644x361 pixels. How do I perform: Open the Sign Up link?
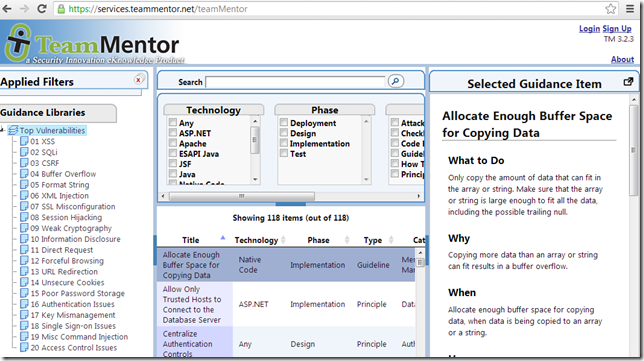pyautogui.click(x=617, y=28)
